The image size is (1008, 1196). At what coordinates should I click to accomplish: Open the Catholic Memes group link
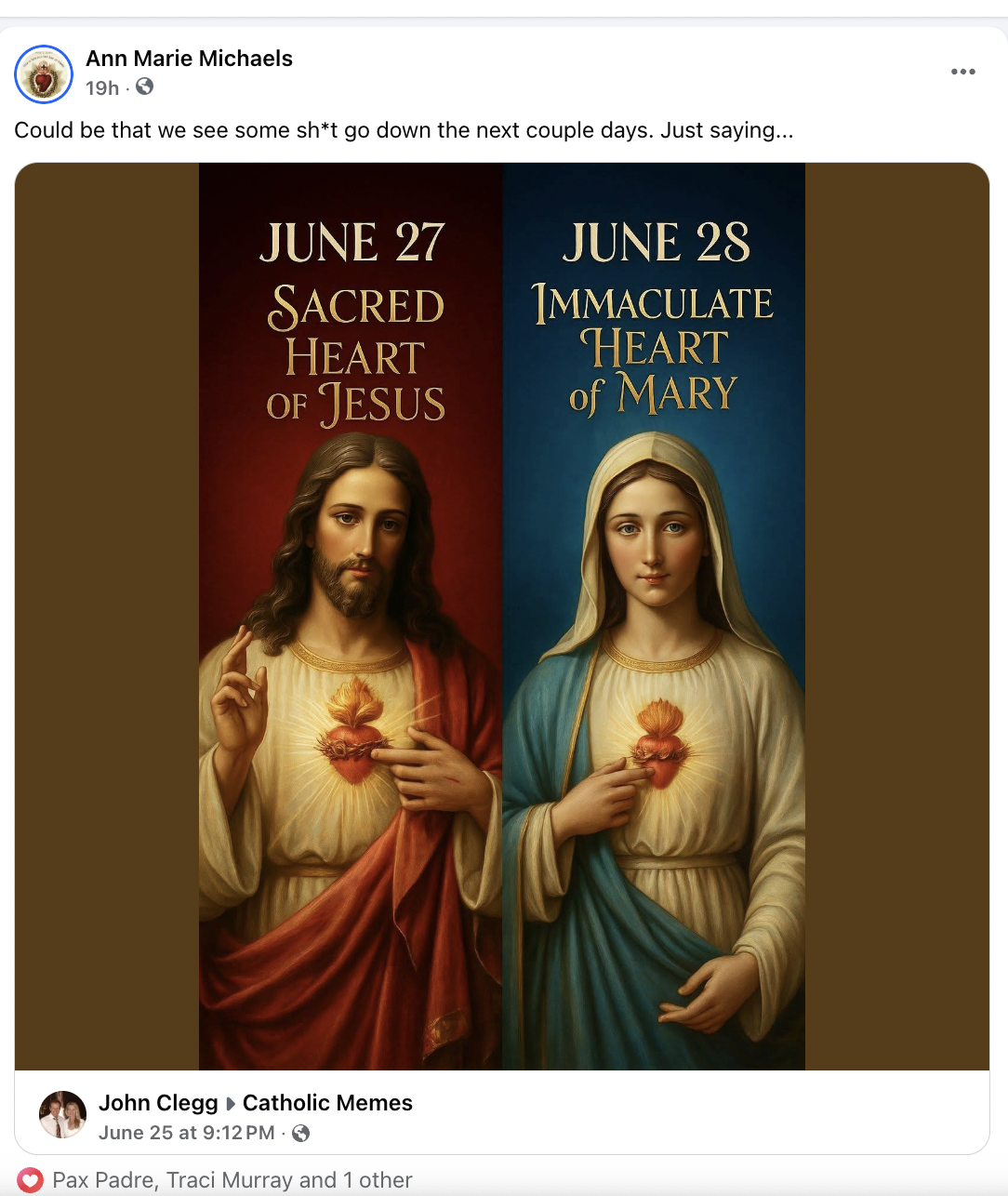click(x=327, y=1103)
